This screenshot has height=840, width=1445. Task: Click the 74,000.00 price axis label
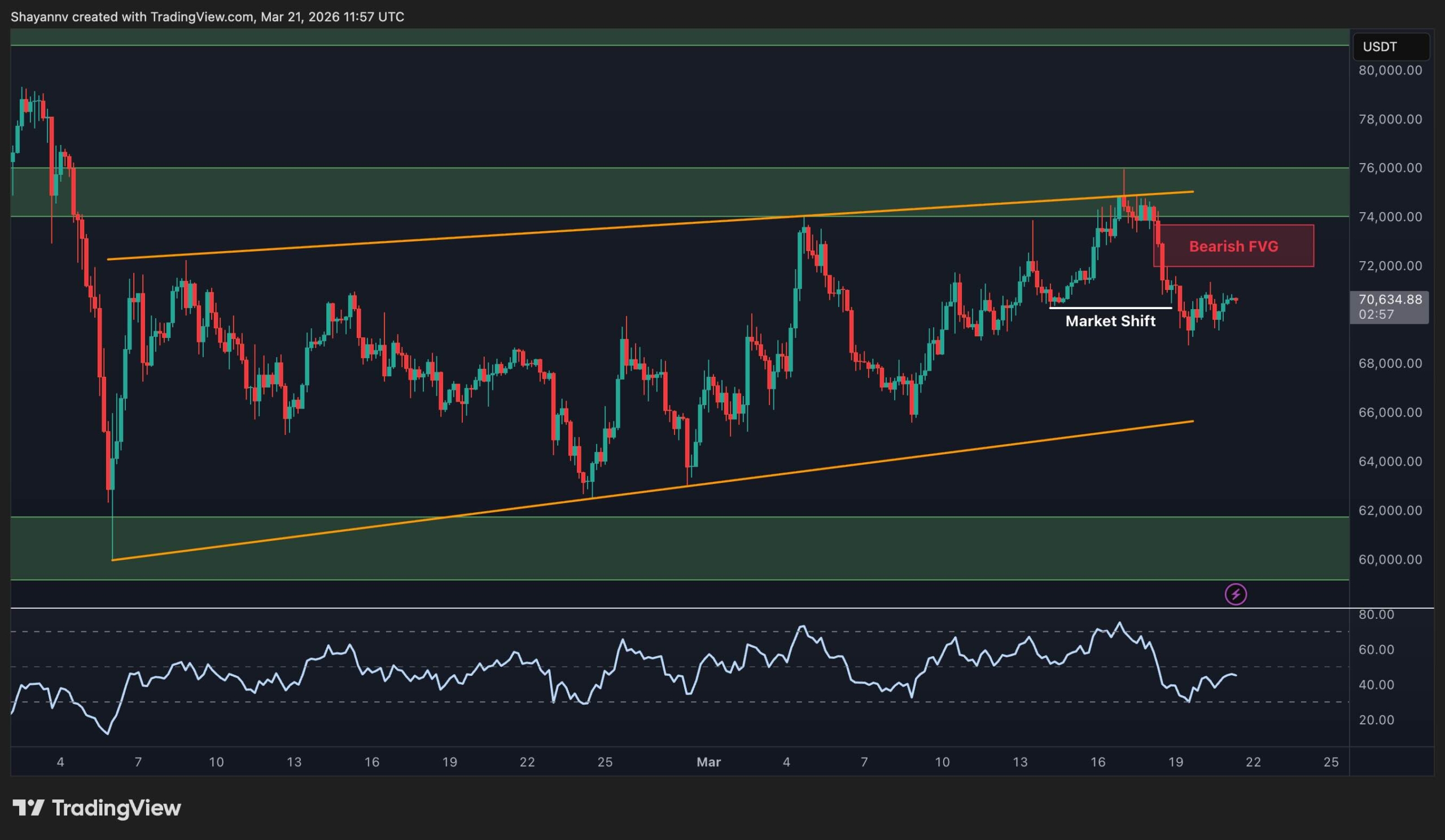[1390, 217]
